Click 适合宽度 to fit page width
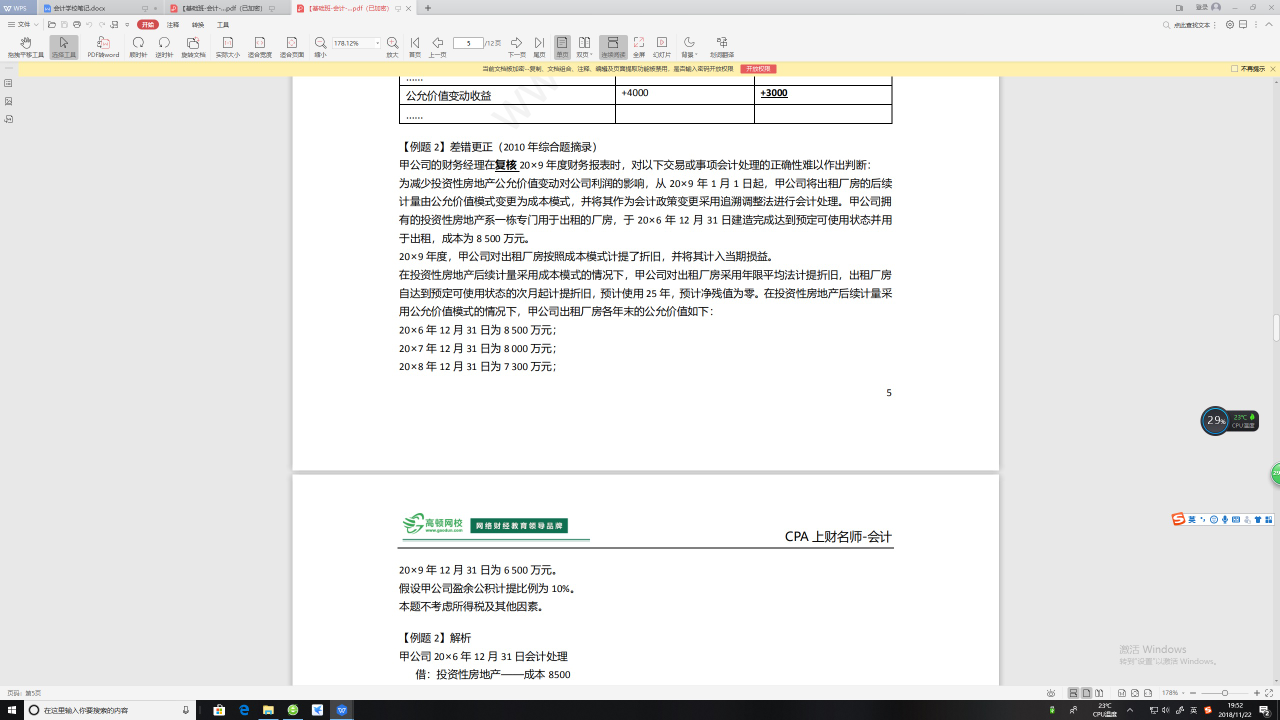The width and height of the screenshot is (1280, 720). pyautogui.click(x=258, y=44)
